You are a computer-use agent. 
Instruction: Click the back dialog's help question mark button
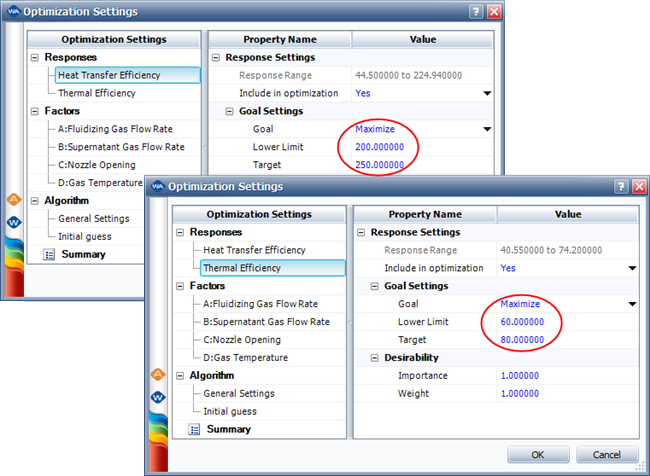coord(474,12)
